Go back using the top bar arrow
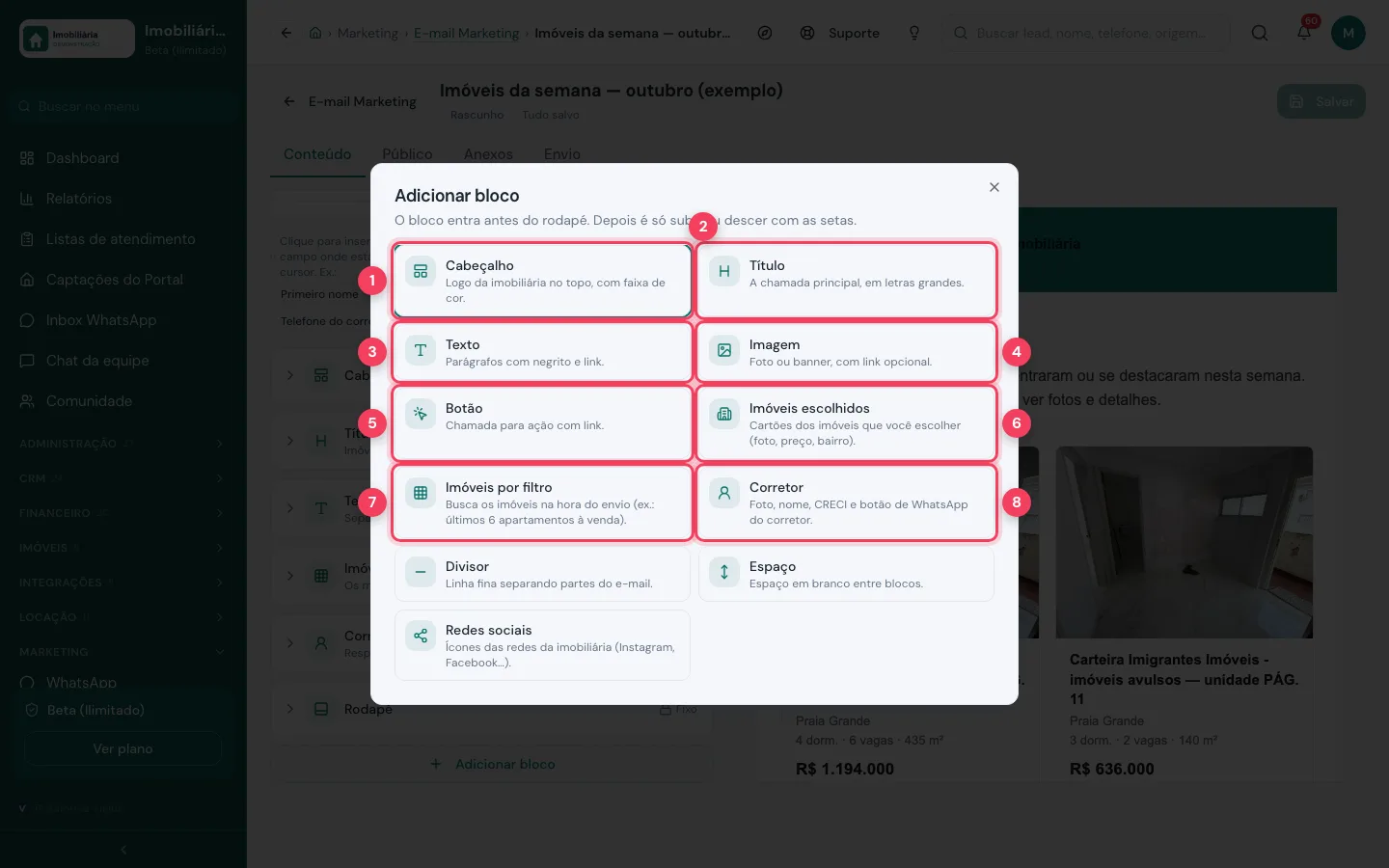The height and width of the screenshot is (868, 1389). tap(286, 33)
